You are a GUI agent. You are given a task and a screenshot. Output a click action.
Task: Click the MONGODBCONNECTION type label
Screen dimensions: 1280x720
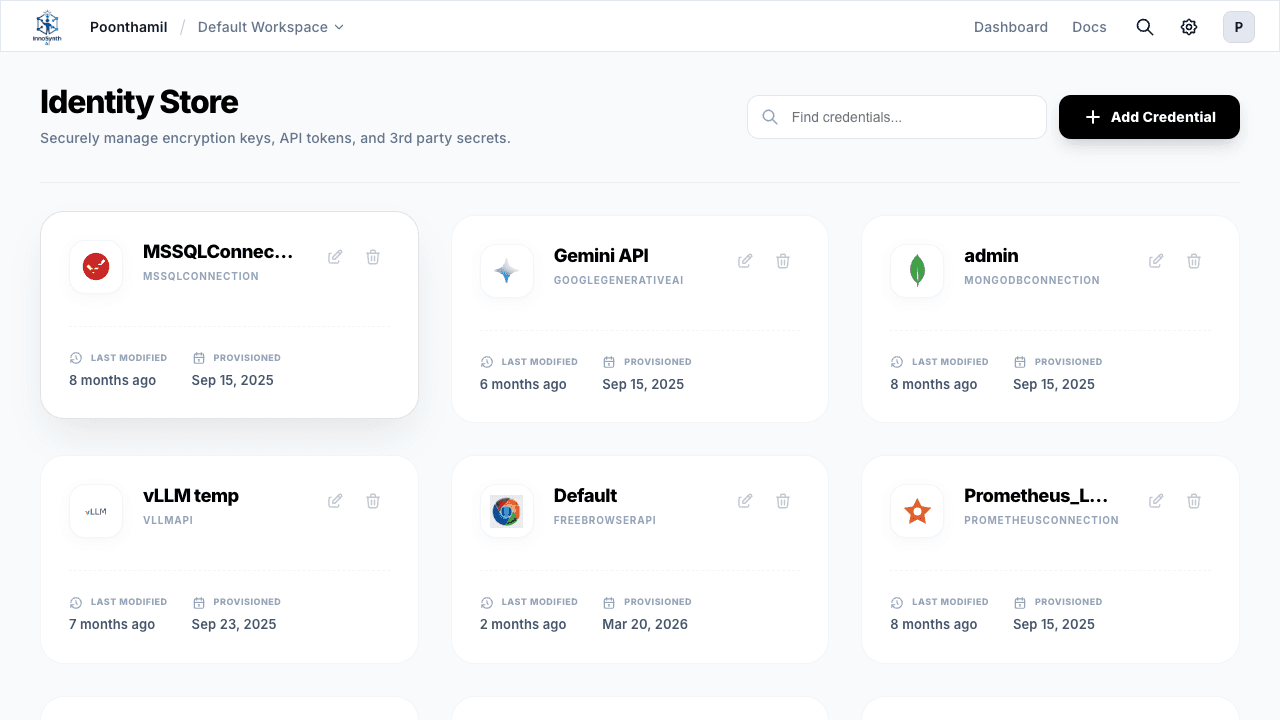[x=1032, y=281]
